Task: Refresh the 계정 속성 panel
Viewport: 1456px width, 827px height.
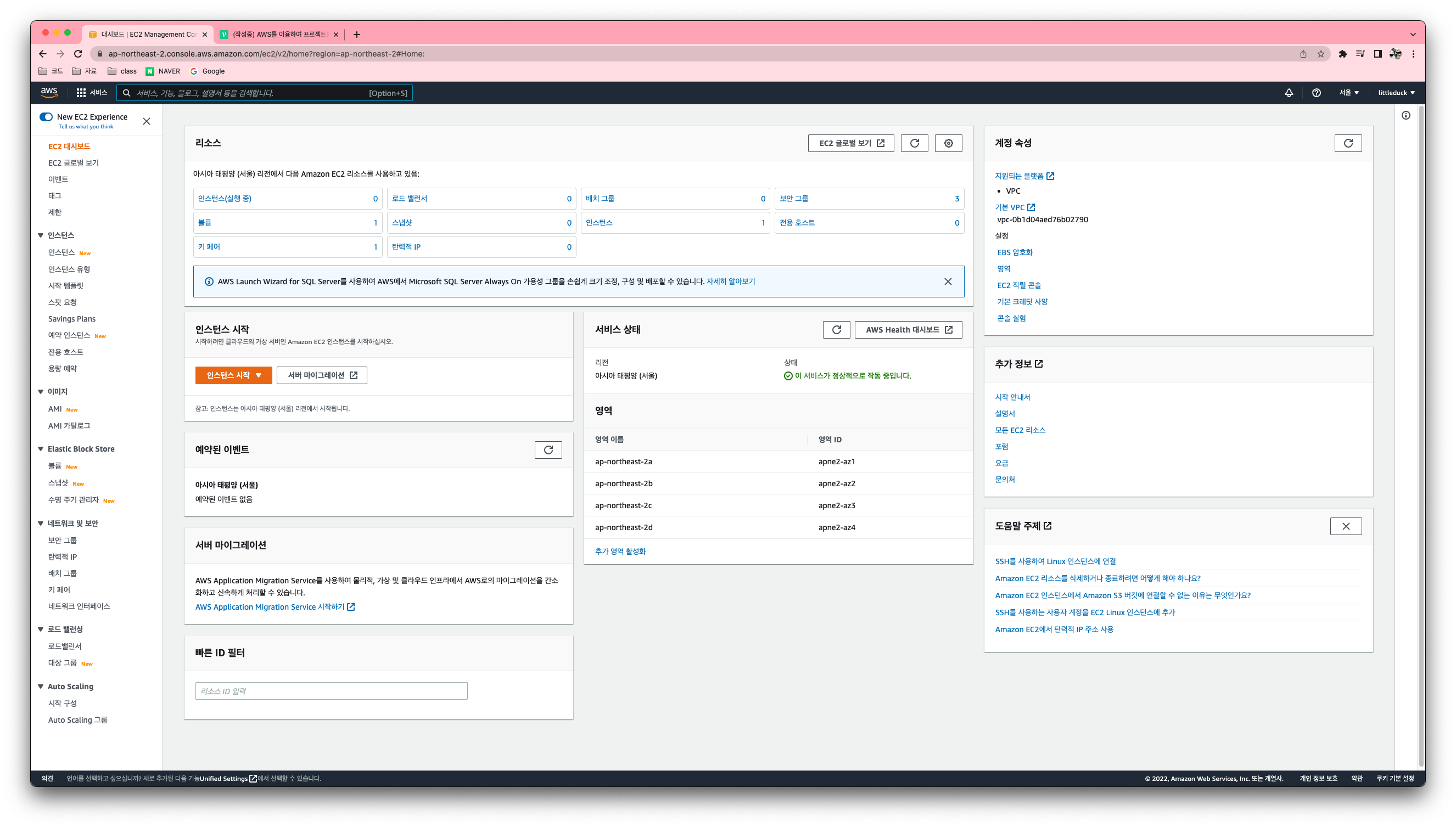Action: [1347, 143]
